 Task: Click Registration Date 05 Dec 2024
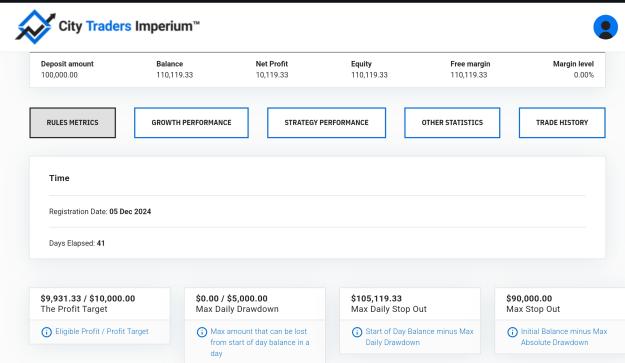click(100, 212)
